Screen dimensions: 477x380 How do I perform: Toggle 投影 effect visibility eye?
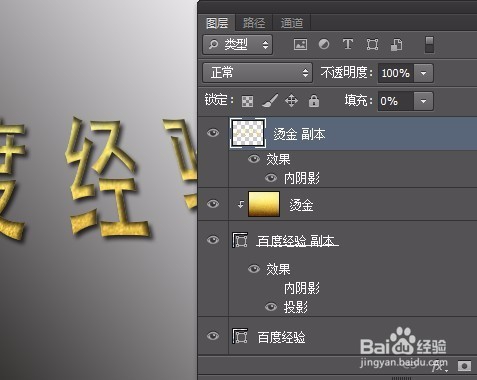coord(271,306)
